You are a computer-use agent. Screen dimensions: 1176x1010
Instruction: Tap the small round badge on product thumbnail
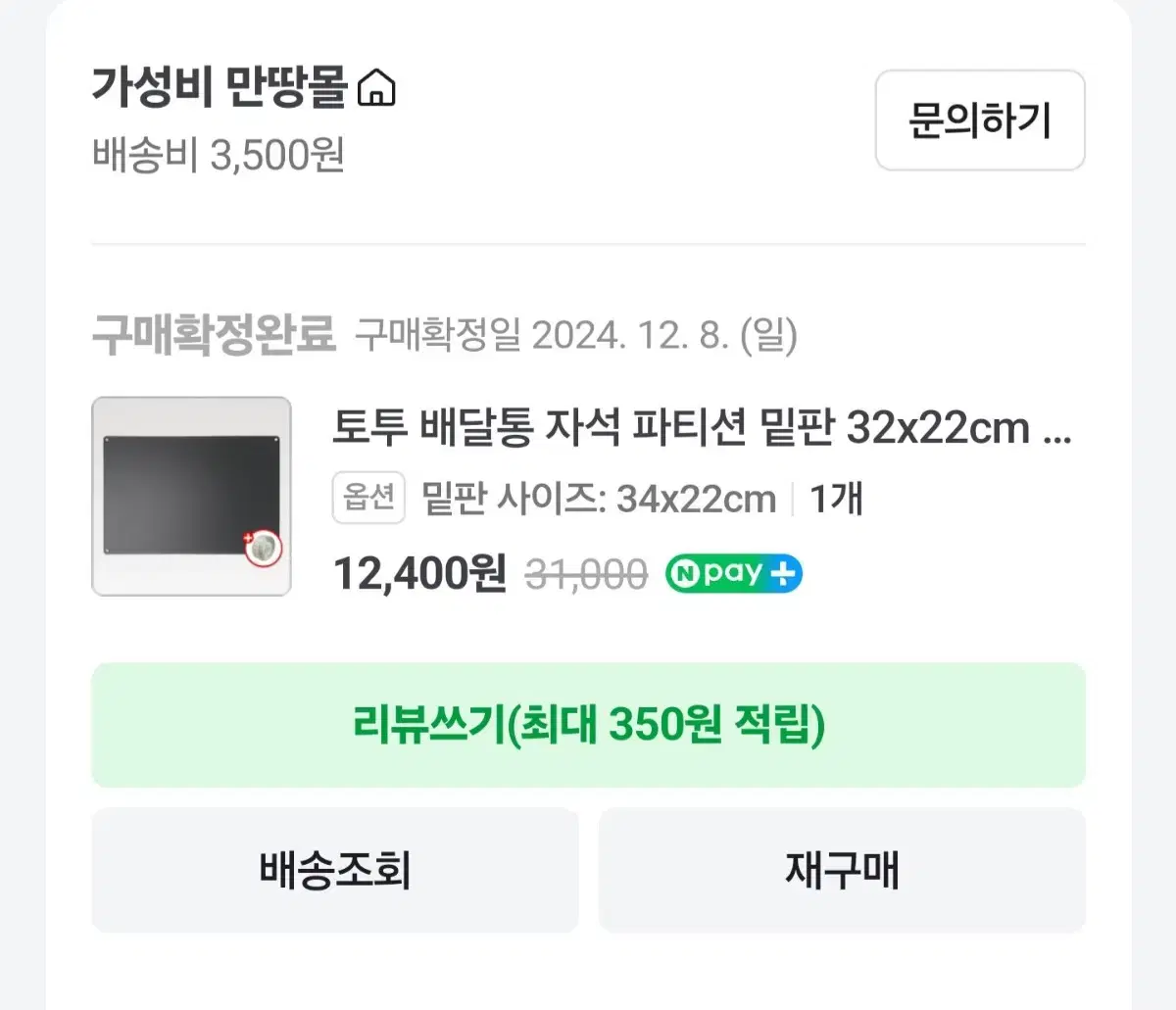click(263, 549)
